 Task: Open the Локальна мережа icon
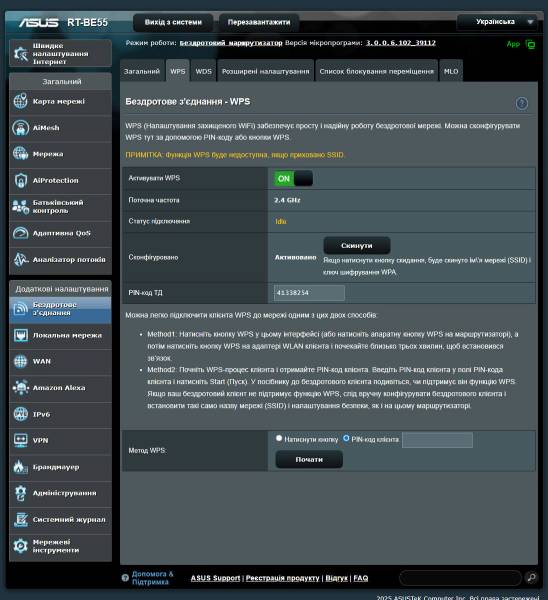coord(21,335)
